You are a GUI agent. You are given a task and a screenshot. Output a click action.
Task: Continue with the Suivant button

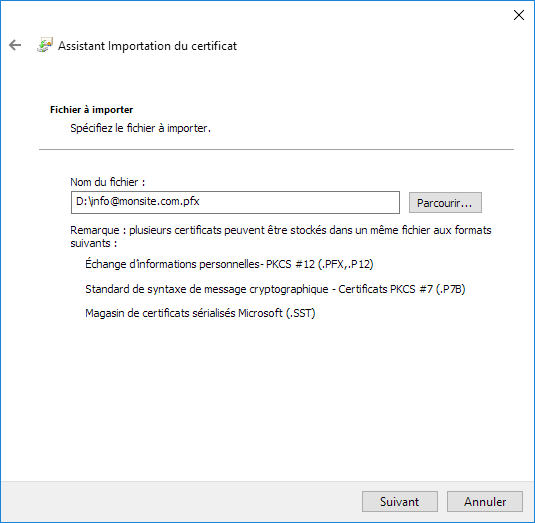400,502
